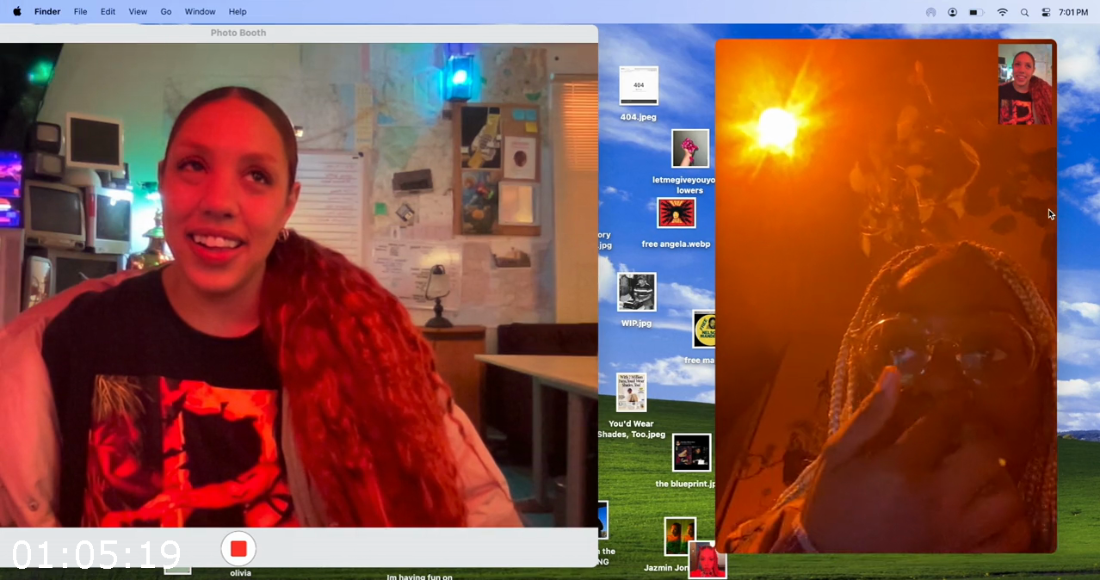The image size is (1100, 580).
Task: Select the letmegiveyouyo flowers image icon
Action: (690, 149)
